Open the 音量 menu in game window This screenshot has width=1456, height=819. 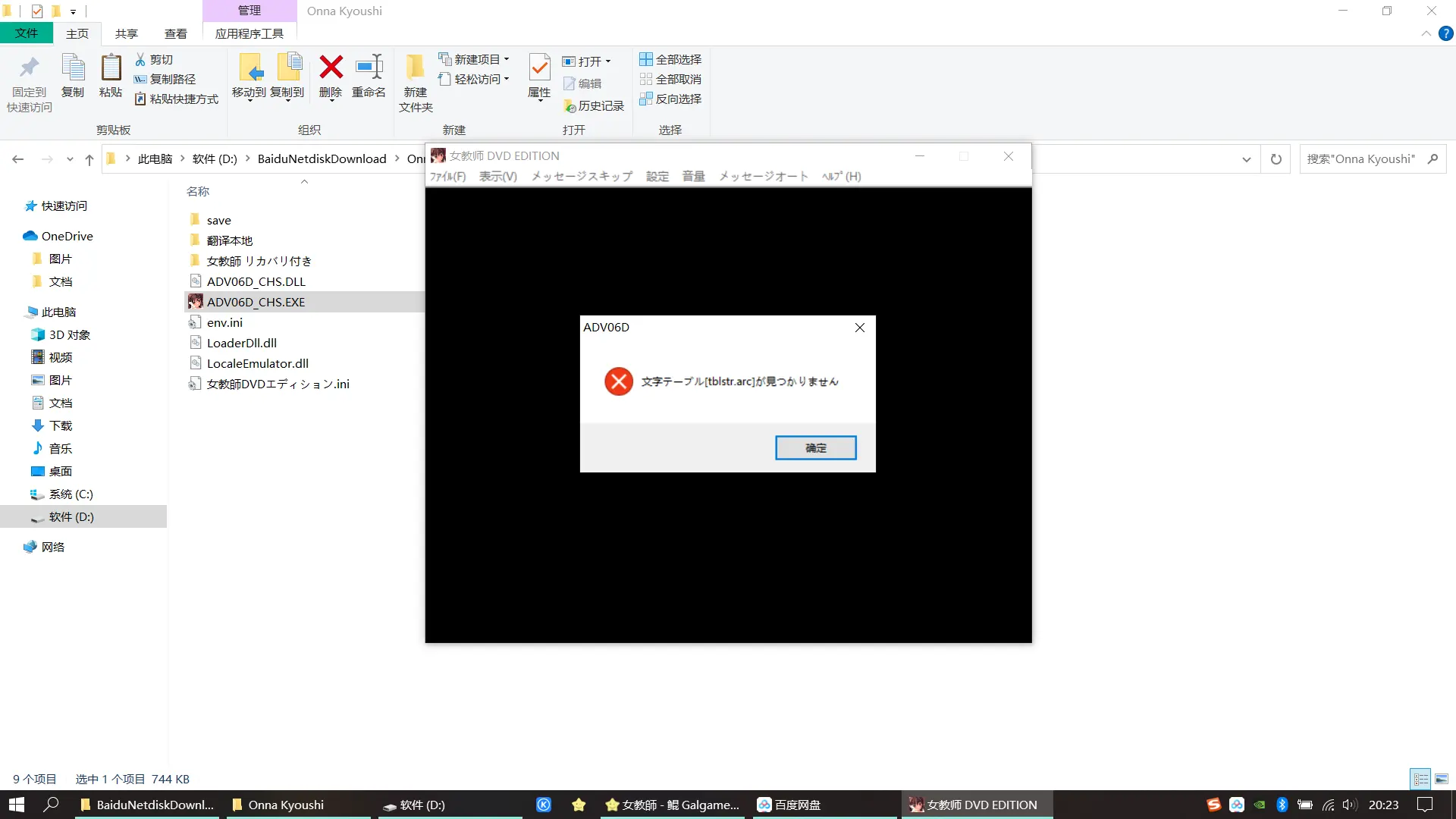(693, 177)
